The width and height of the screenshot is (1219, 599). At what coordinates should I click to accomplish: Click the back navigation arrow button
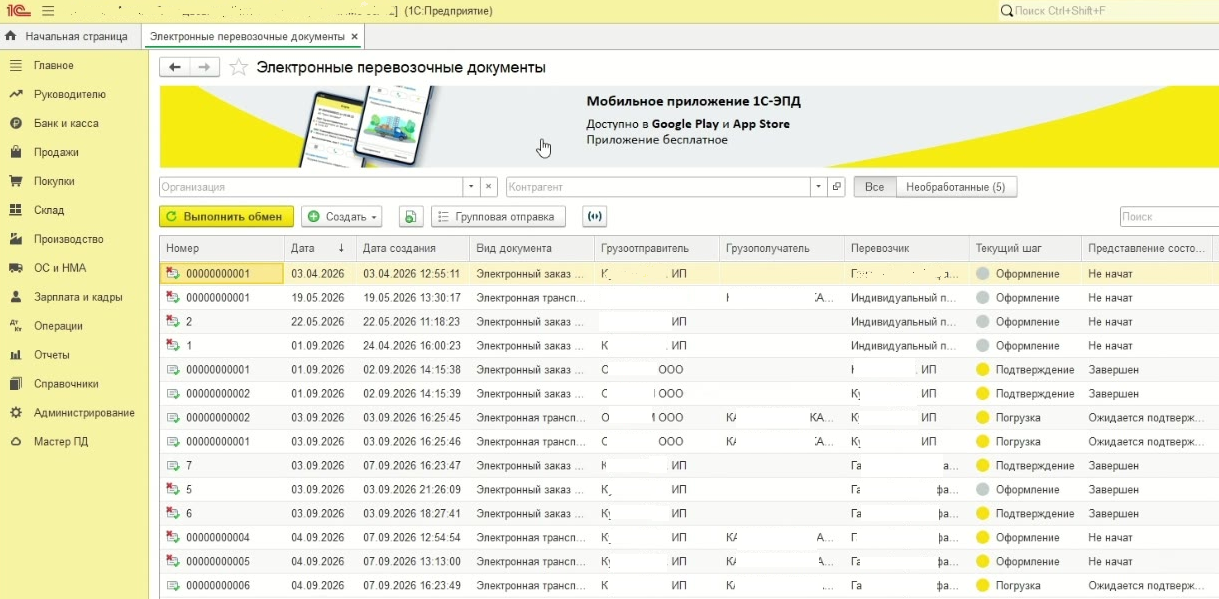(175, 67)
